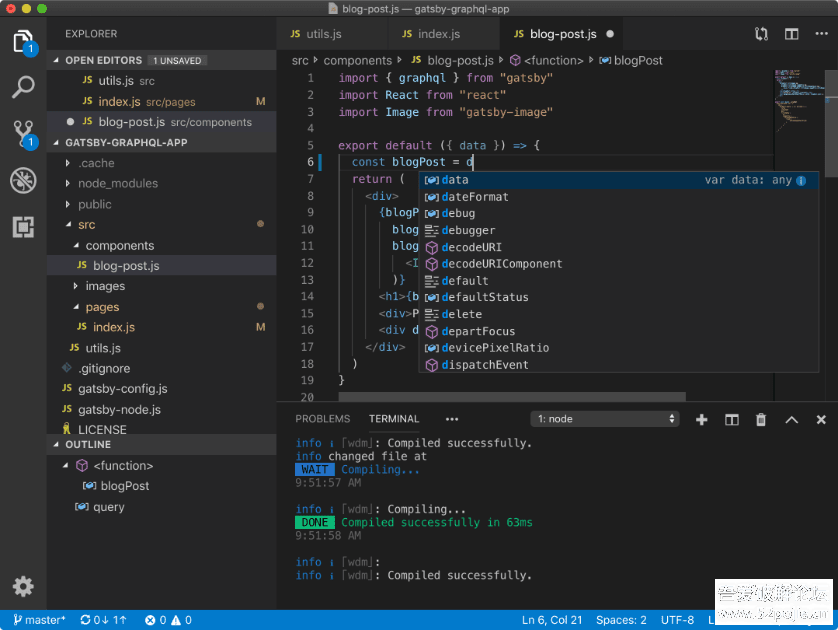Open the Manage gear icon
This screenshot has width=838, height=630.
pos(23,586)
